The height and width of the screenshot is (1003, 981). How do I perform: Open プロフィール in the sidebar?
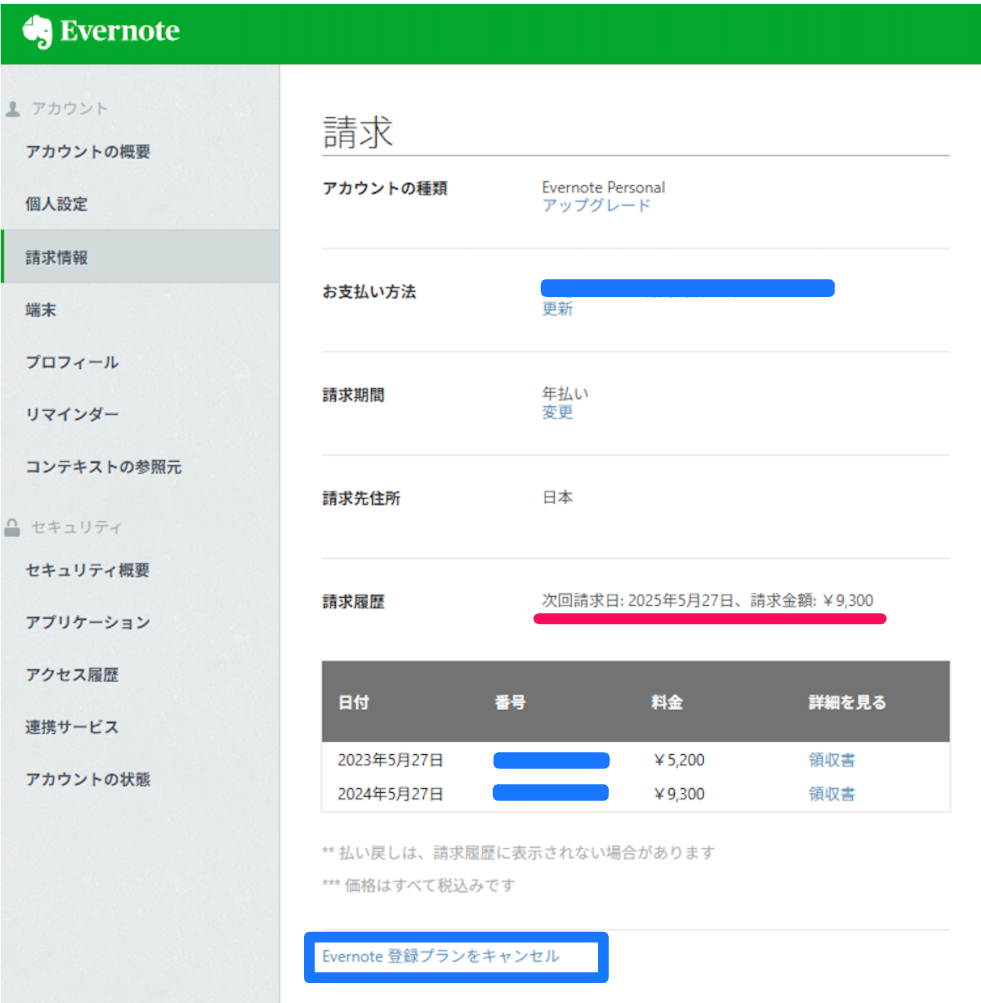(72, 362)
